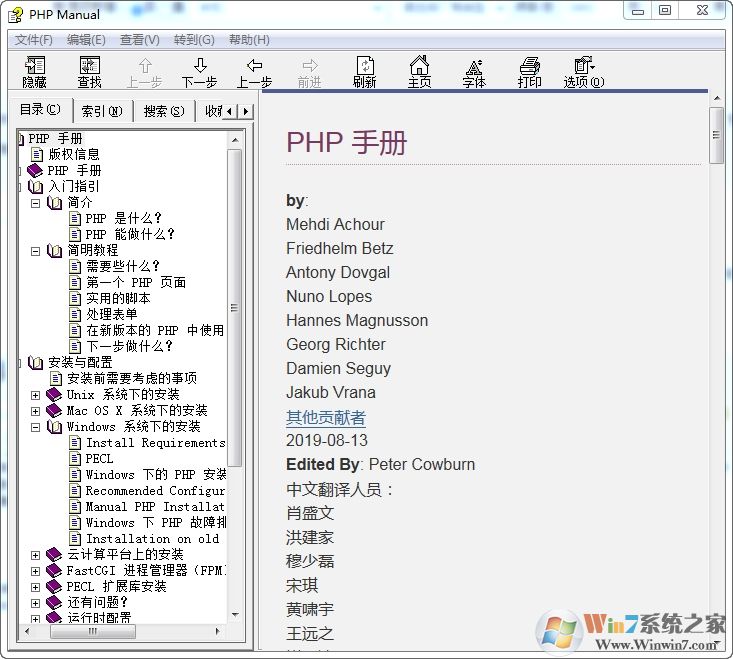Expand the Mac OS X 系统下的安装 node
This screenshot has width=733, height=659.
click(36, 411)
